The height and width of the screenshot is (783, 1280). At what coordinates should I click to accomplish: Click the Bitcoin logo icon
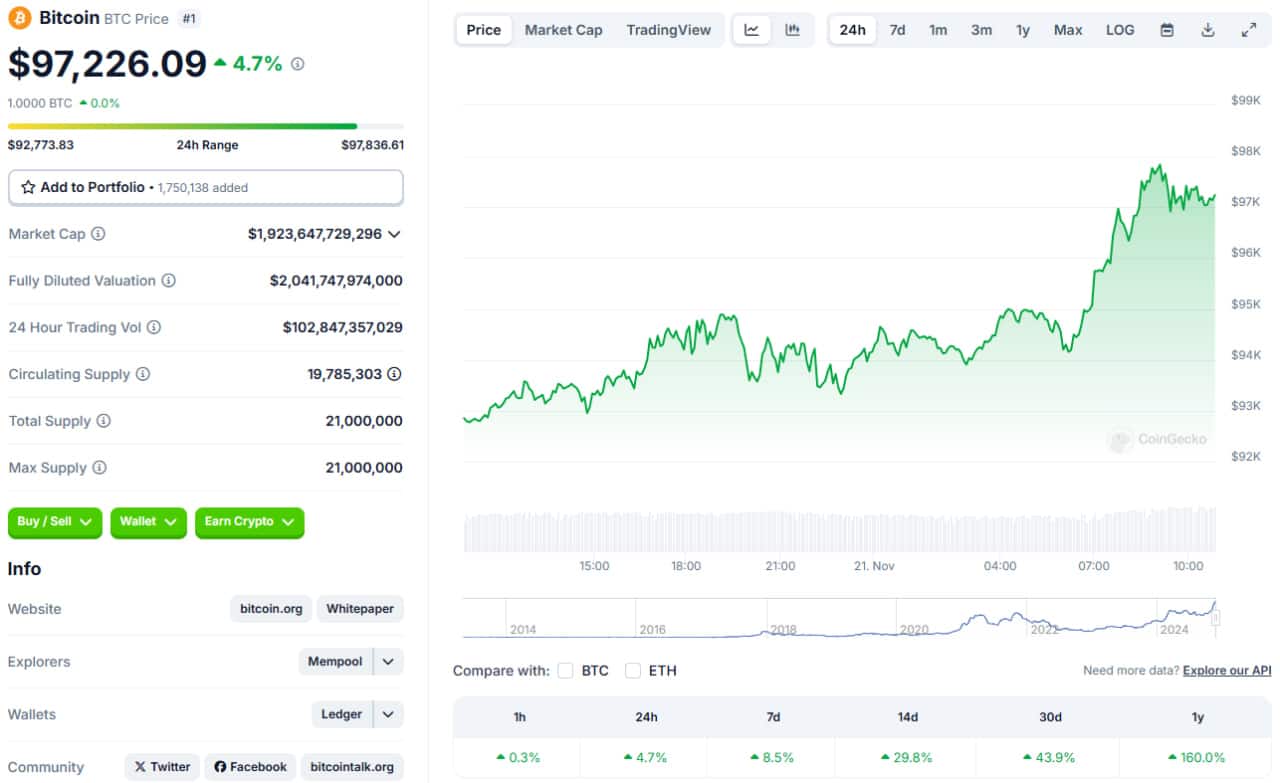20,18
